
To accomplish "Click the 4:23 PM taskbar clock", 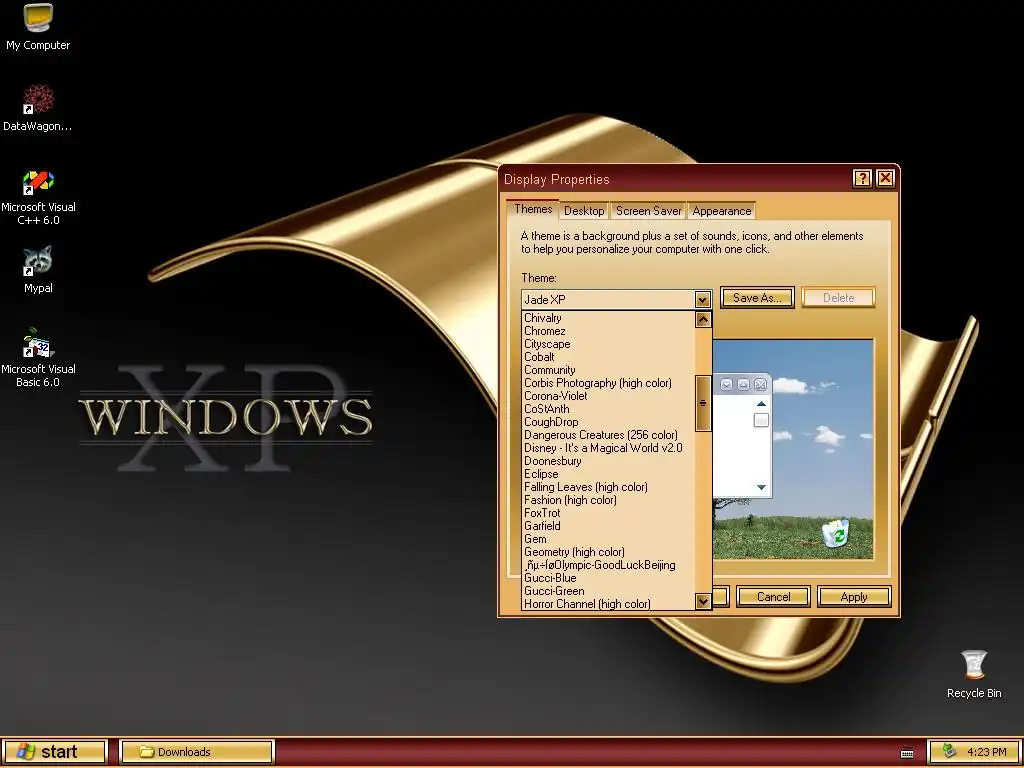I will (x=987, y=752).
